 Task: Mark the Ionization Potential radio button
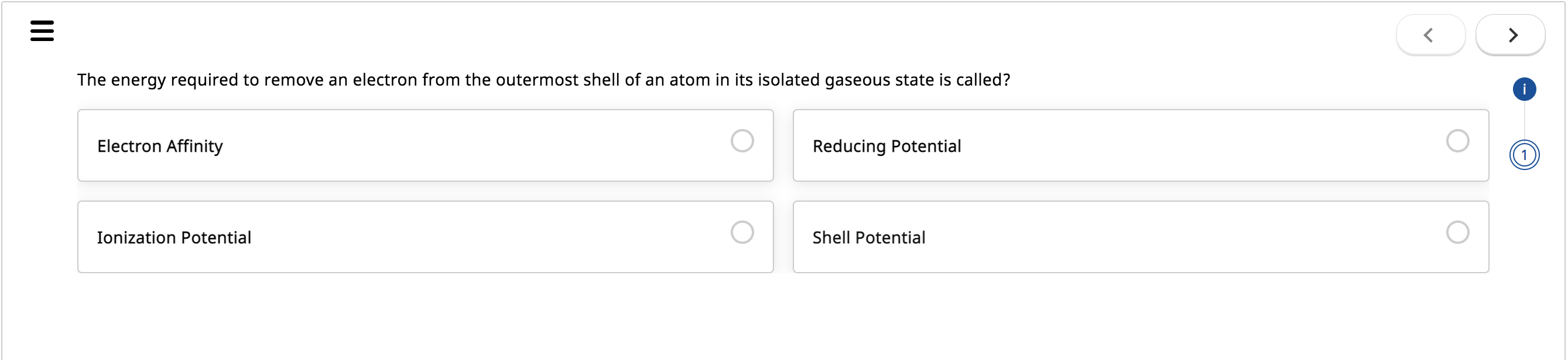tap(742, 233)
